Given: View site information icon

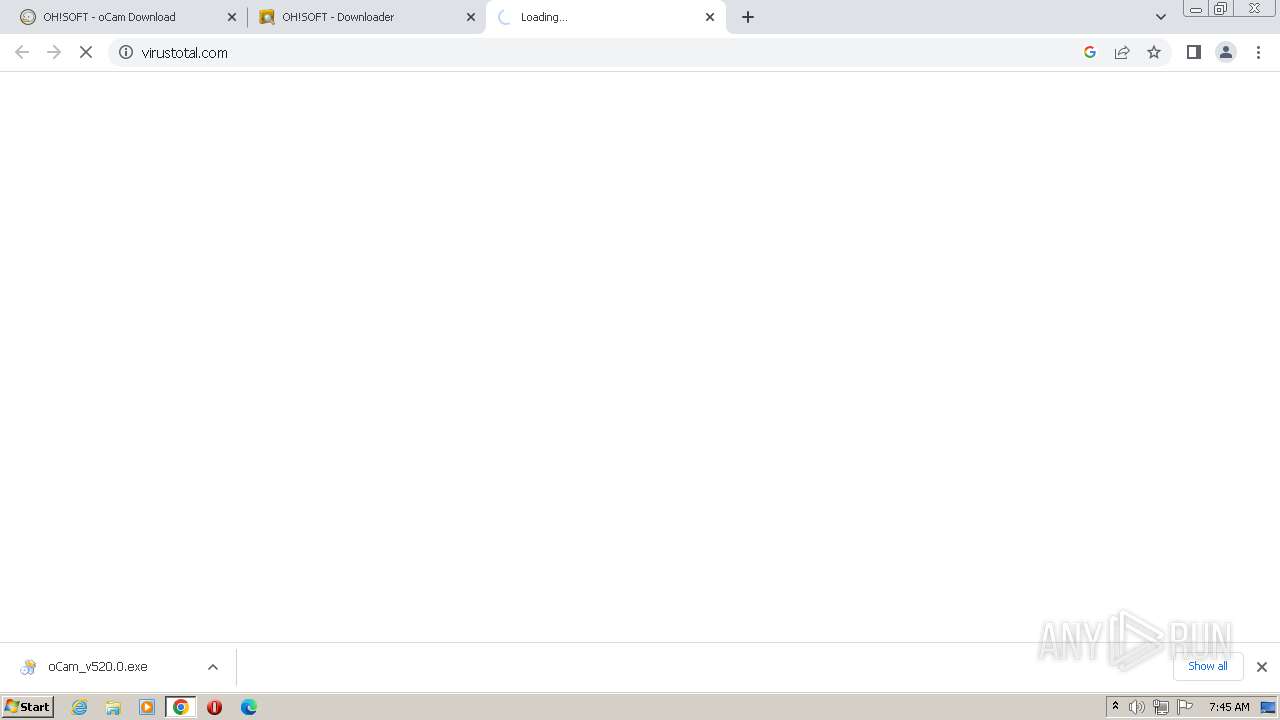Looking at the screenshot, I should 126,52.
